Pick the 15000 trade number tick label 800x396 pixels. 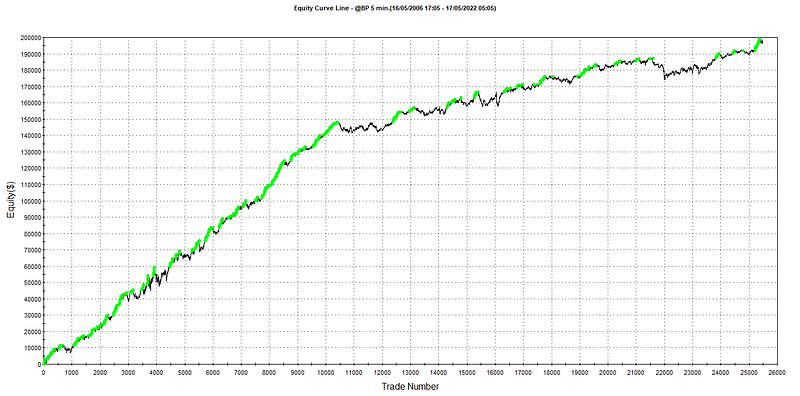467,373
